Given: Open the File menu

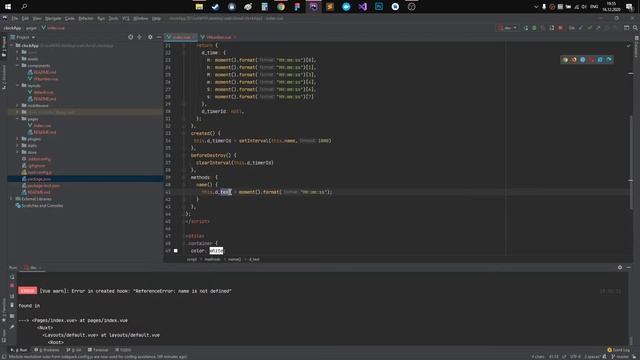Looking at the screenshot, I should pyautogui.click(x=15, y=18).
